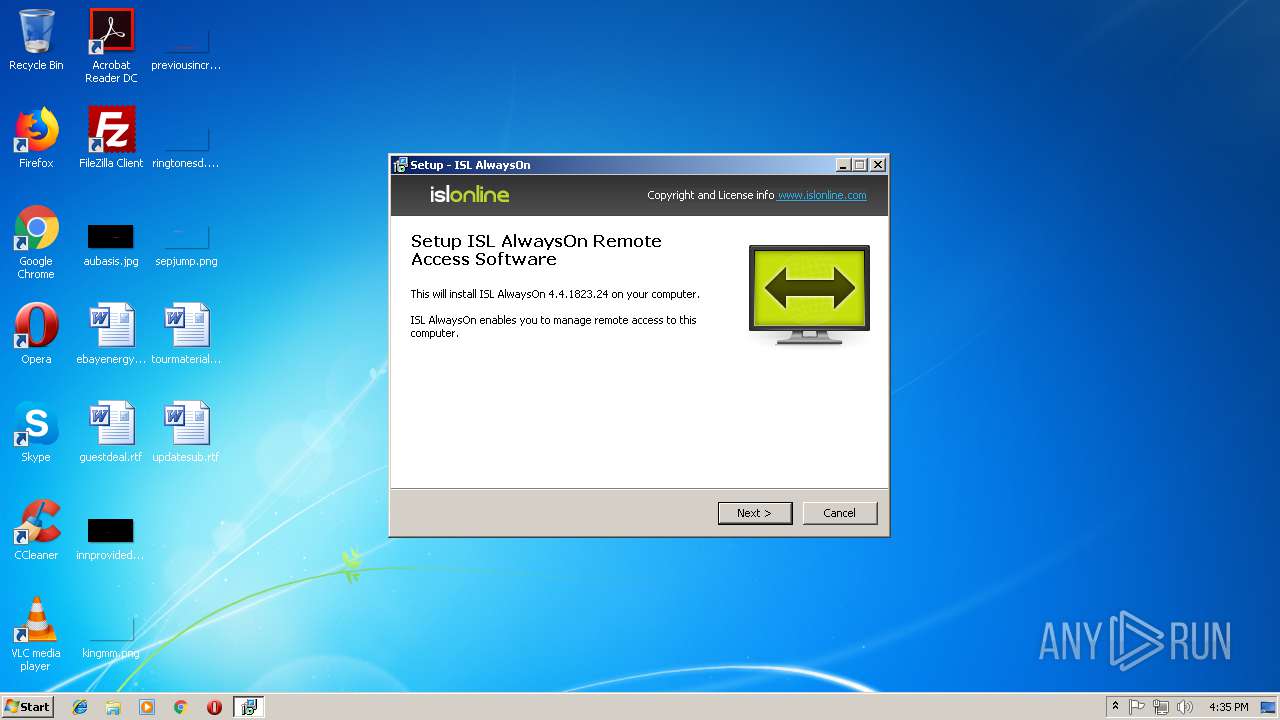Cancel the ISL AlwaysOn setup
Viewport: 1280px width, 720px height.
pos(840,513)
